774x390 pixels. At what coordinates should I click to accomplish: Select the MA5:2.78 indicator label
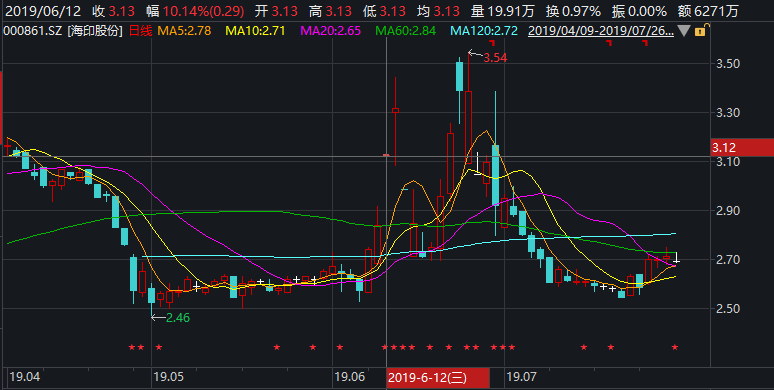pos(184,31)
